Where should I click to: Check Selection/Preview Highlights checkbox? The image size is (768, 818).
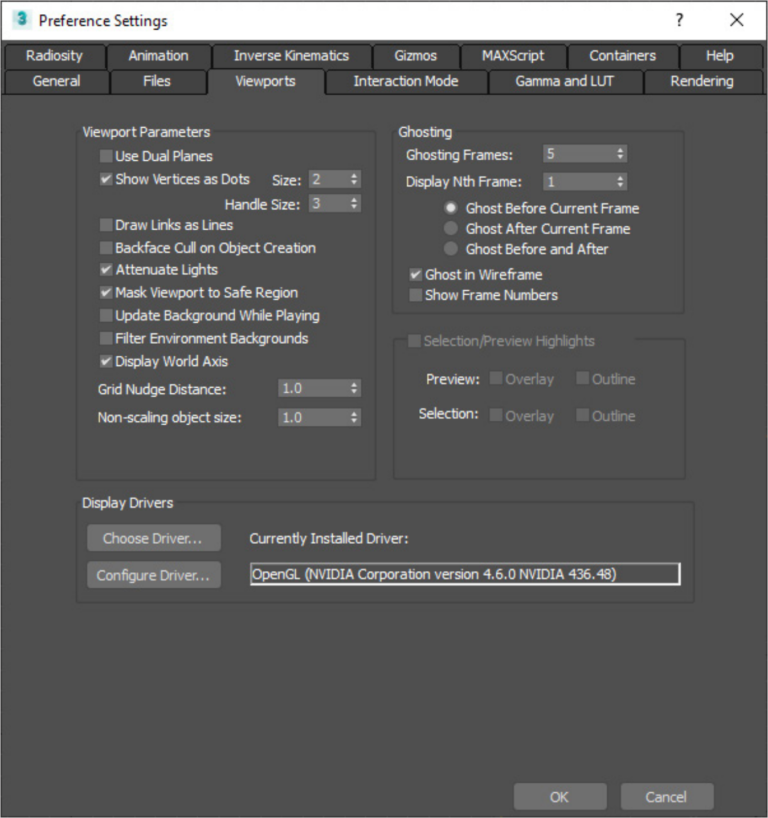(x=414, y=341)
